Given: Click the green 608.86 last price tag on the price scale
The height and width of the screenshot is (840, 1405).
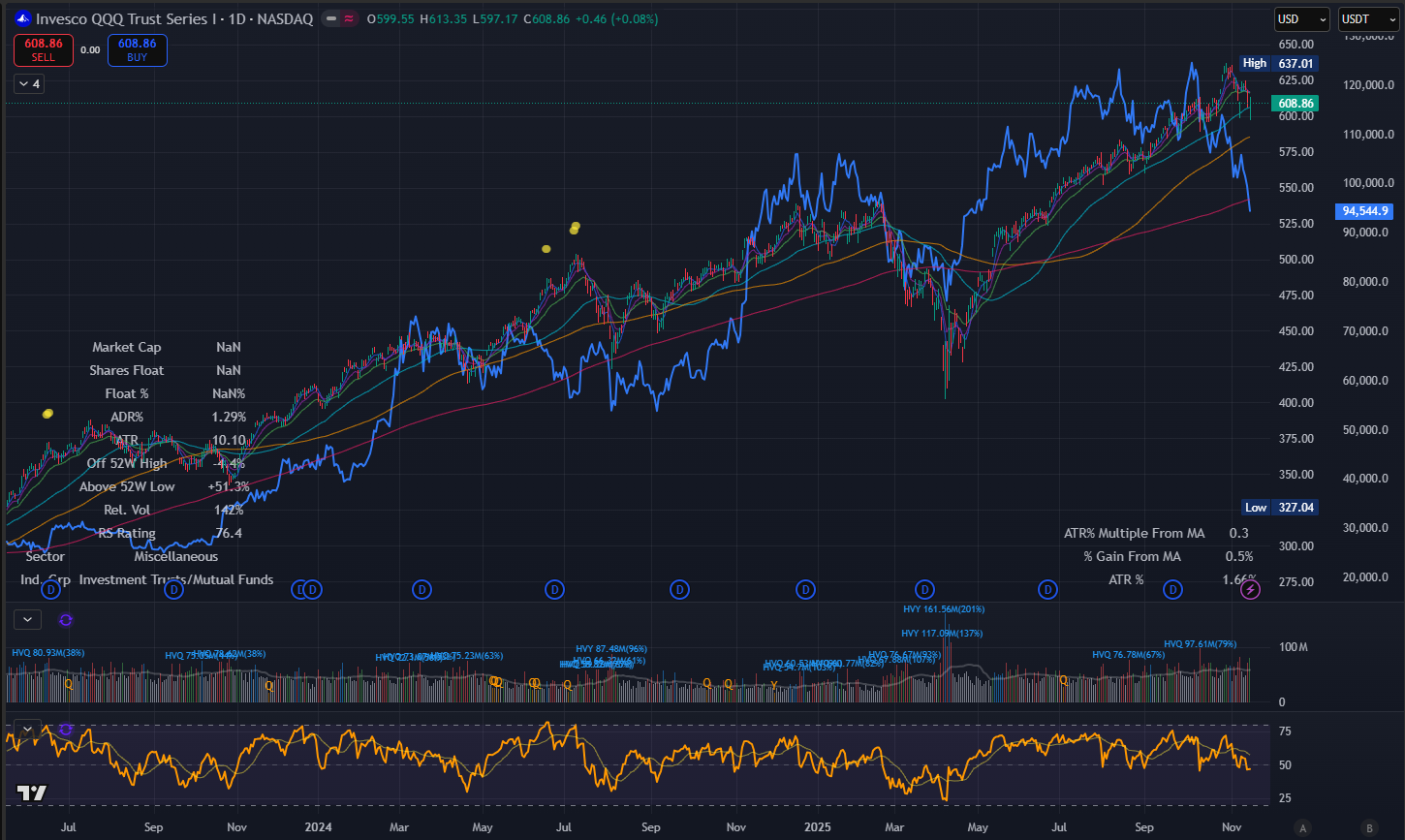Looking at the screenshot, I should (x=1296, y=104).
